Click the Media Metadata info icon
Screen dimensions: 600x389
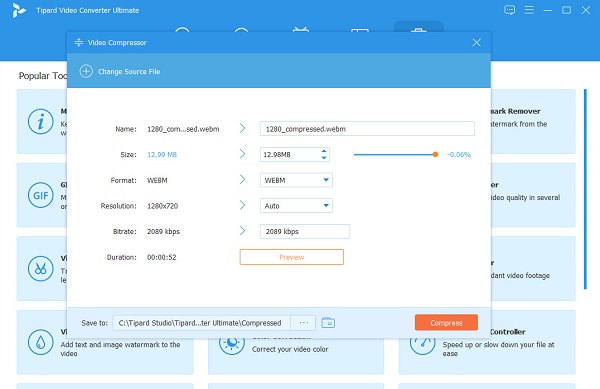tap(41, 122)
